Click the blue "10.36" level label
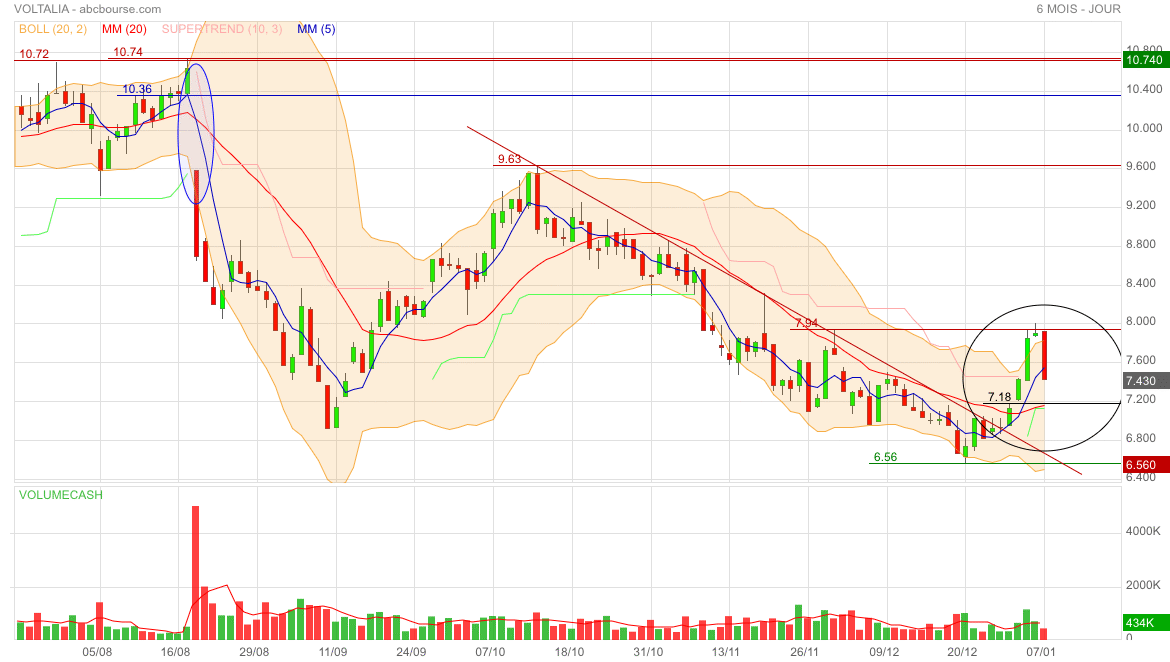This screenshot has width=1170, height=662. point(137,89)
